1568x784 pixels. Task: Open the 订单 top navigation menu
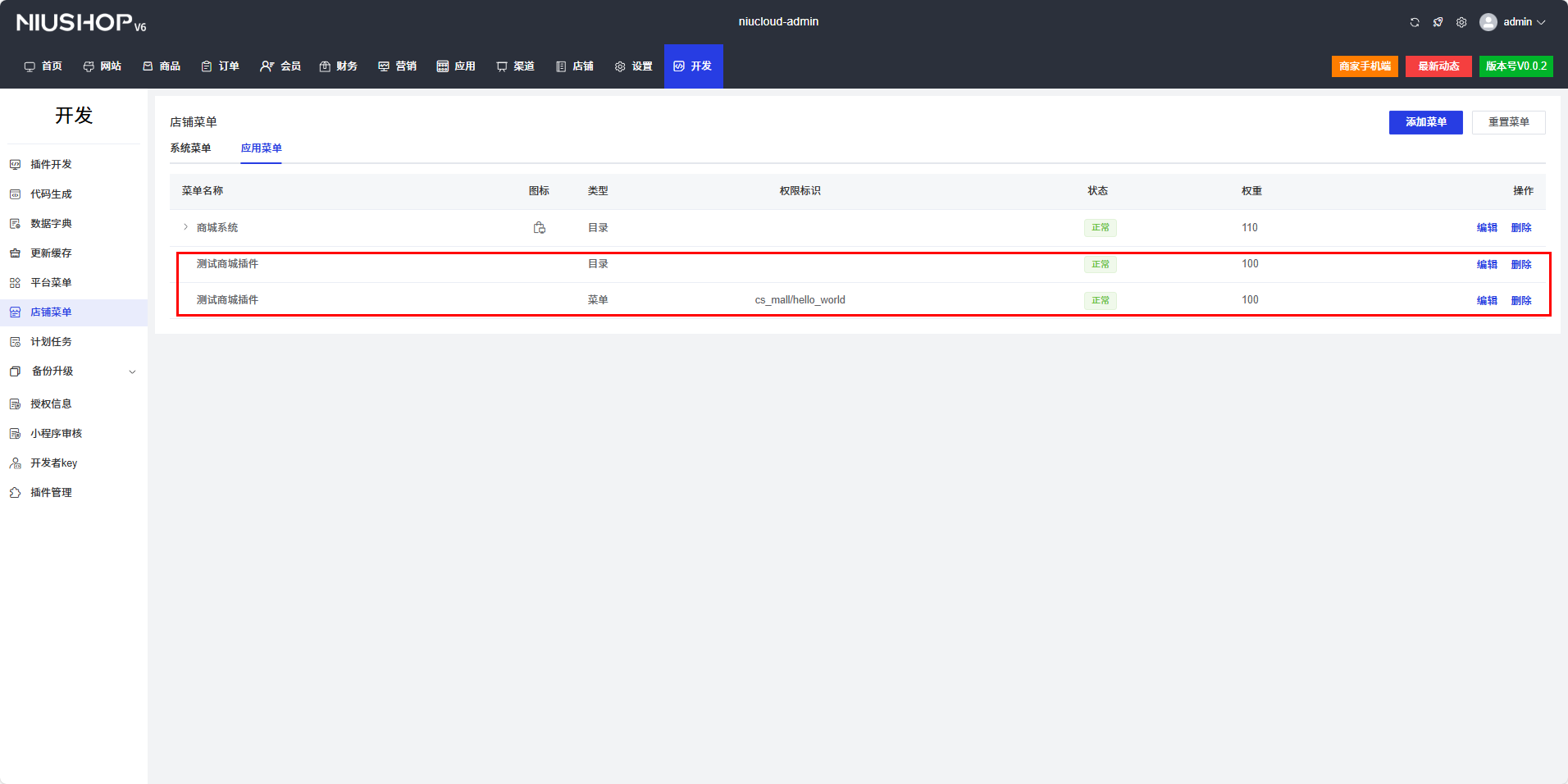point(221,66)
